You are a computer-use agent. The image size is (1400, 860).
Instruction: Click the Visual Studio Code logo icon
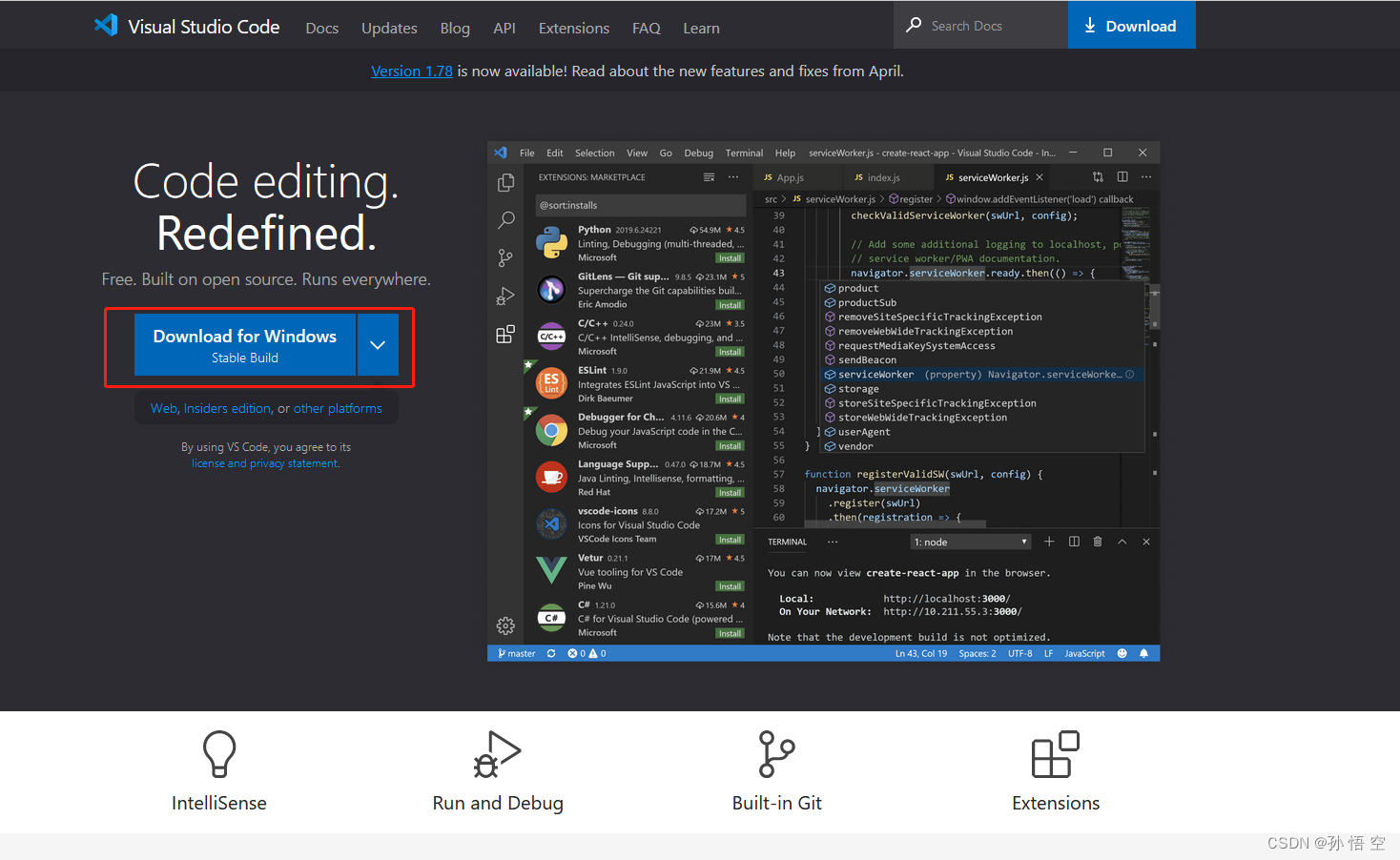[x=106, y=26]
